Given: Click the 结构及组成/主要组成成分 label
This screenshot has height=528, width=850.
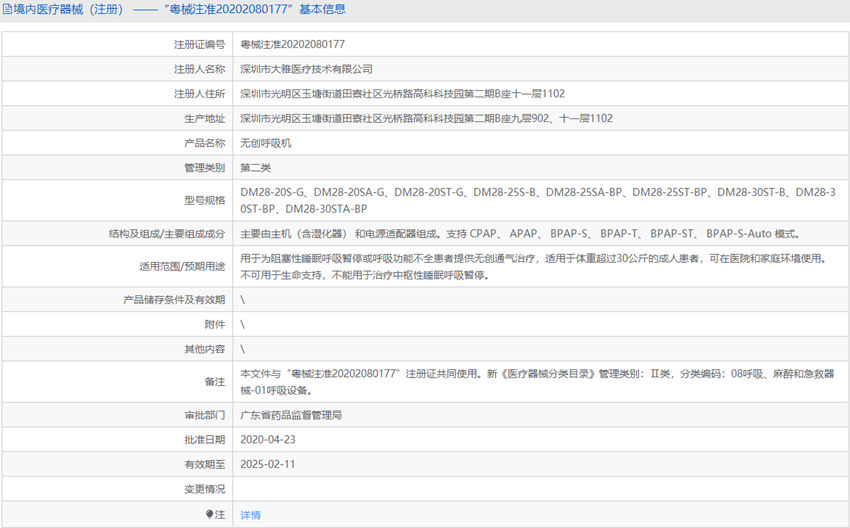Looking at the screenshot, I should (x=167, y=234).
